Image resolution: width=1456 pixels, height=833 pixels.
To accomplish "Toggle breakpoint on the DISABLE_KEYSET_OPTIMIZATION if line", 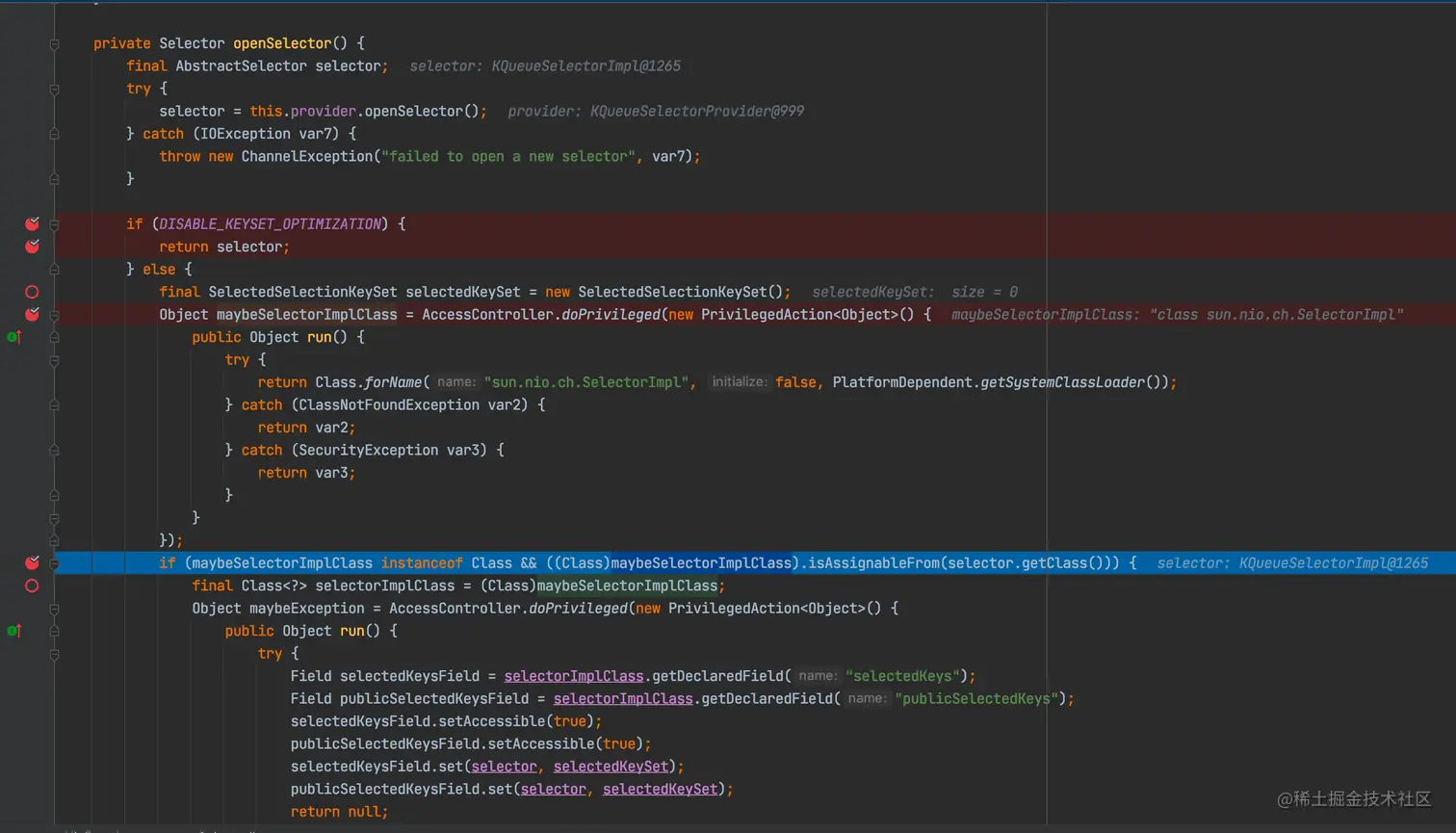I will coord(32,223).
